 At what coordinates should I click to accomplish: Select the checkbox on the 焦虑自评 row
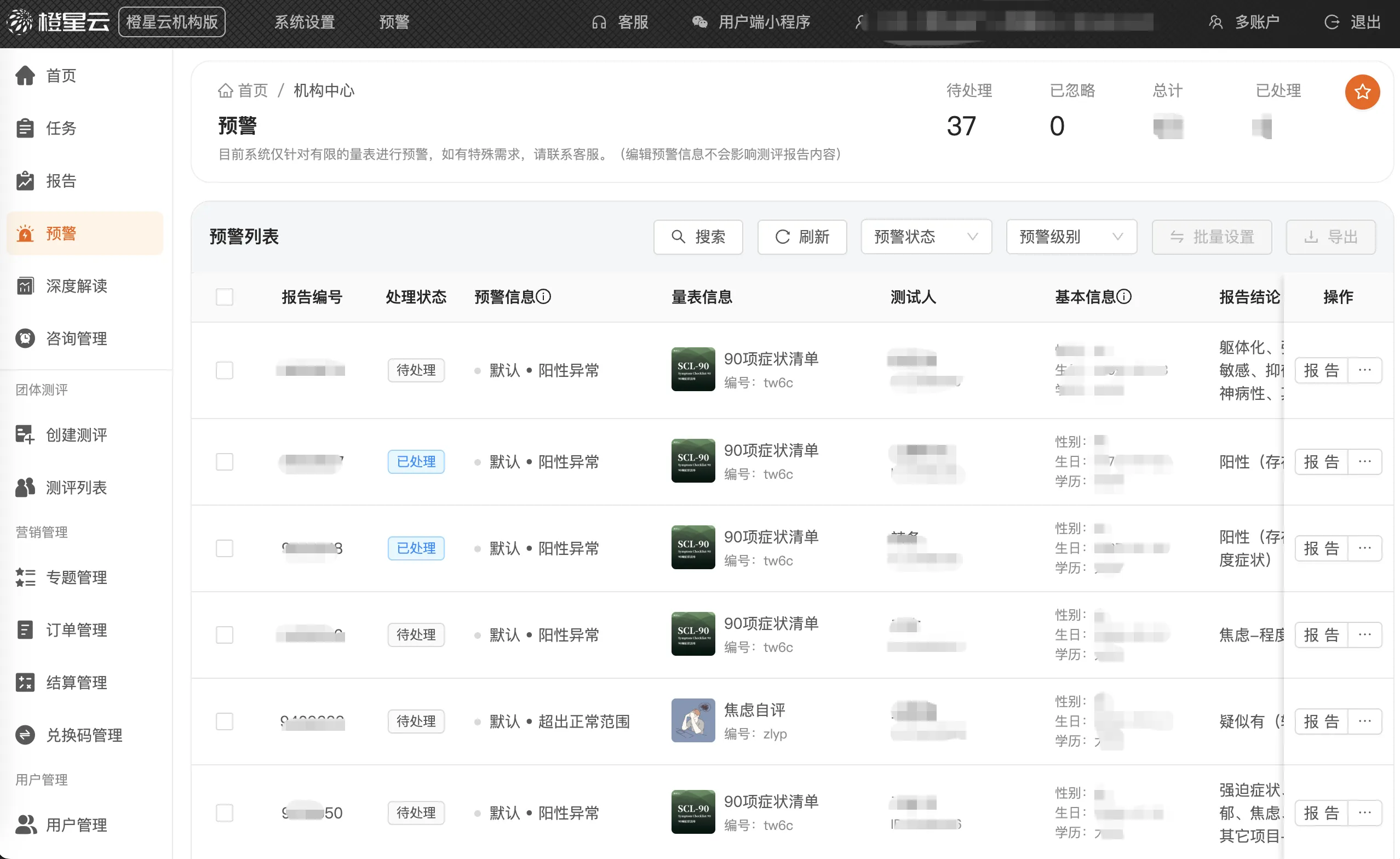[x=224, y=721]
